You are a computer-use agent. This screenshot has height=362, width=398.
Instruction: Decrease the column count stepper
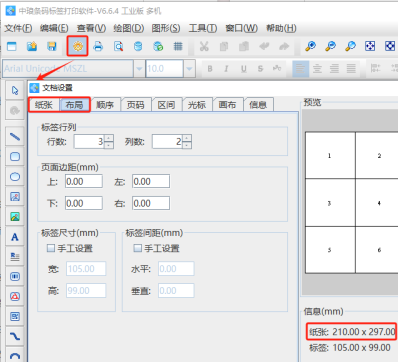click(x=187, y=145)
